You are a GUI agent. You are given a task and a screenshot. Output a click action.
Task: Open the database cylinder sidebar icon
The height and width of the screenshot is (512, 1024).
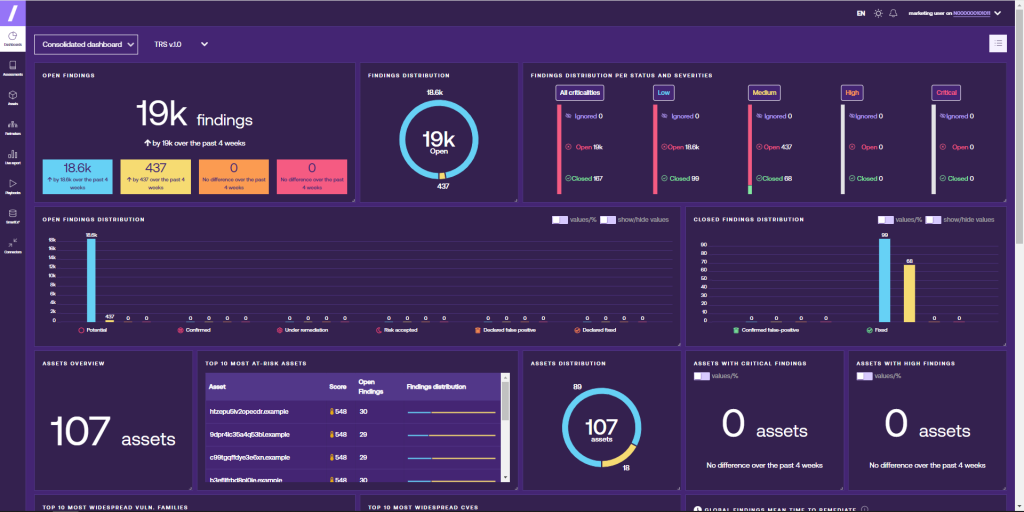(x=12, y=216)
